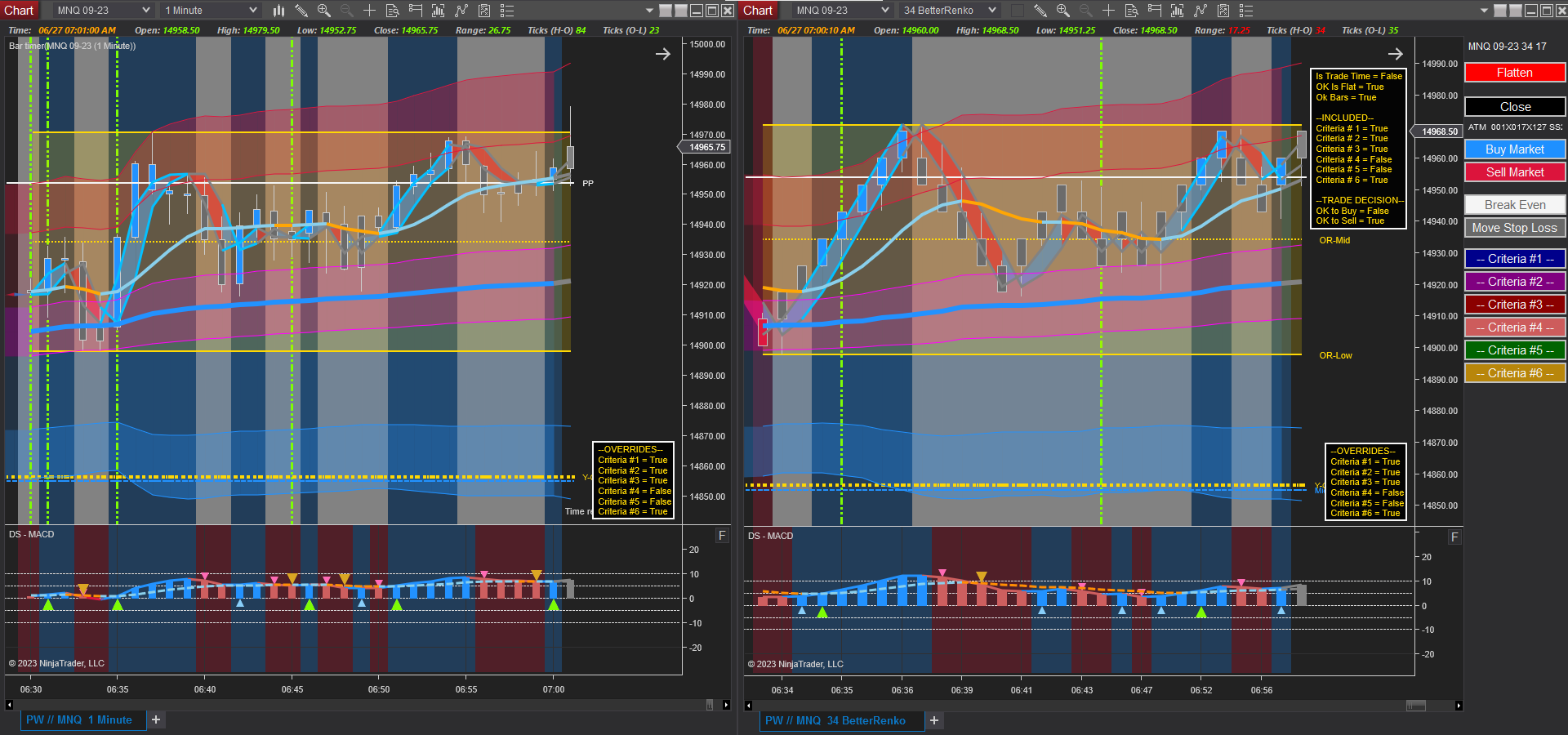Screen dimensions: 1568x735
Task: Open Data Series dialog in BetterRenko chart
Action: point(1177,11)
